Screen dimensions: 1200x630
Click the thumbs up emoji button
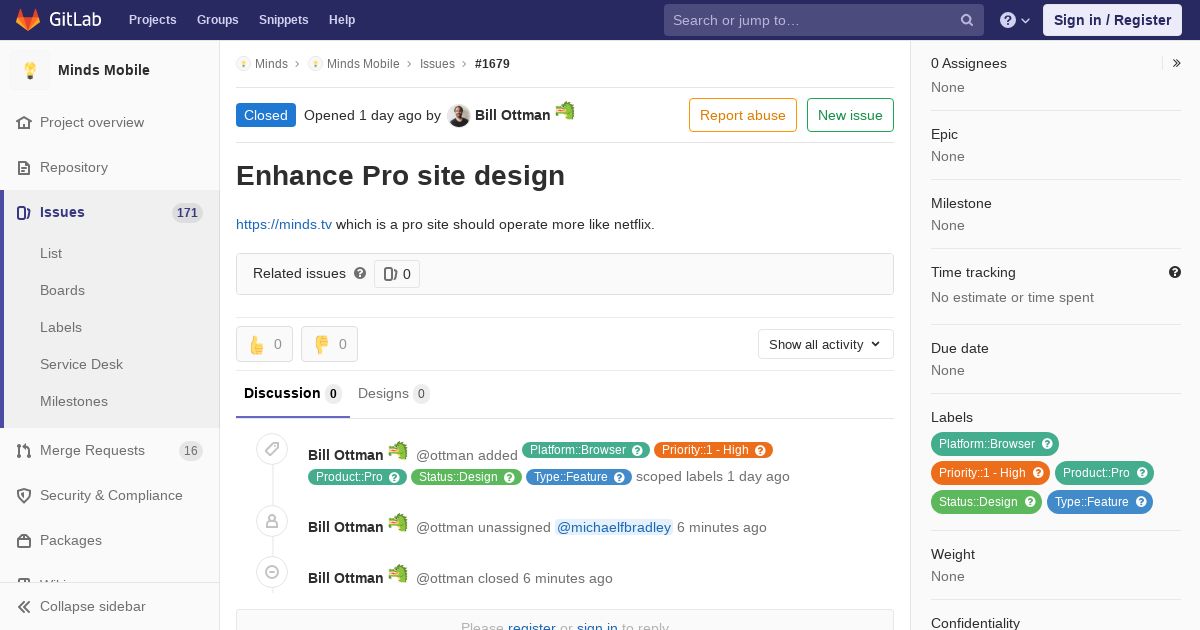(264, 344)
